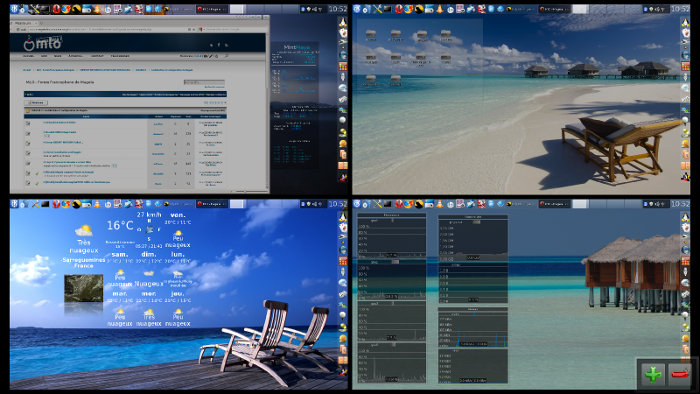Open terminal icon on forum desktop panel
This screenshot has height=394, width=700.
click(x=45, y=9)
